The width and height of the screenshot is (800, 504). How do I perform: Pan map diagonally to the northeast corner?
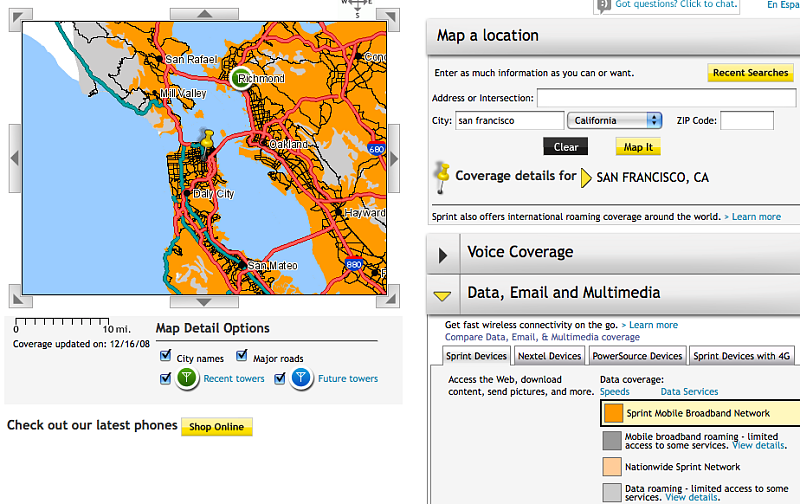click(x=388, y=19)
